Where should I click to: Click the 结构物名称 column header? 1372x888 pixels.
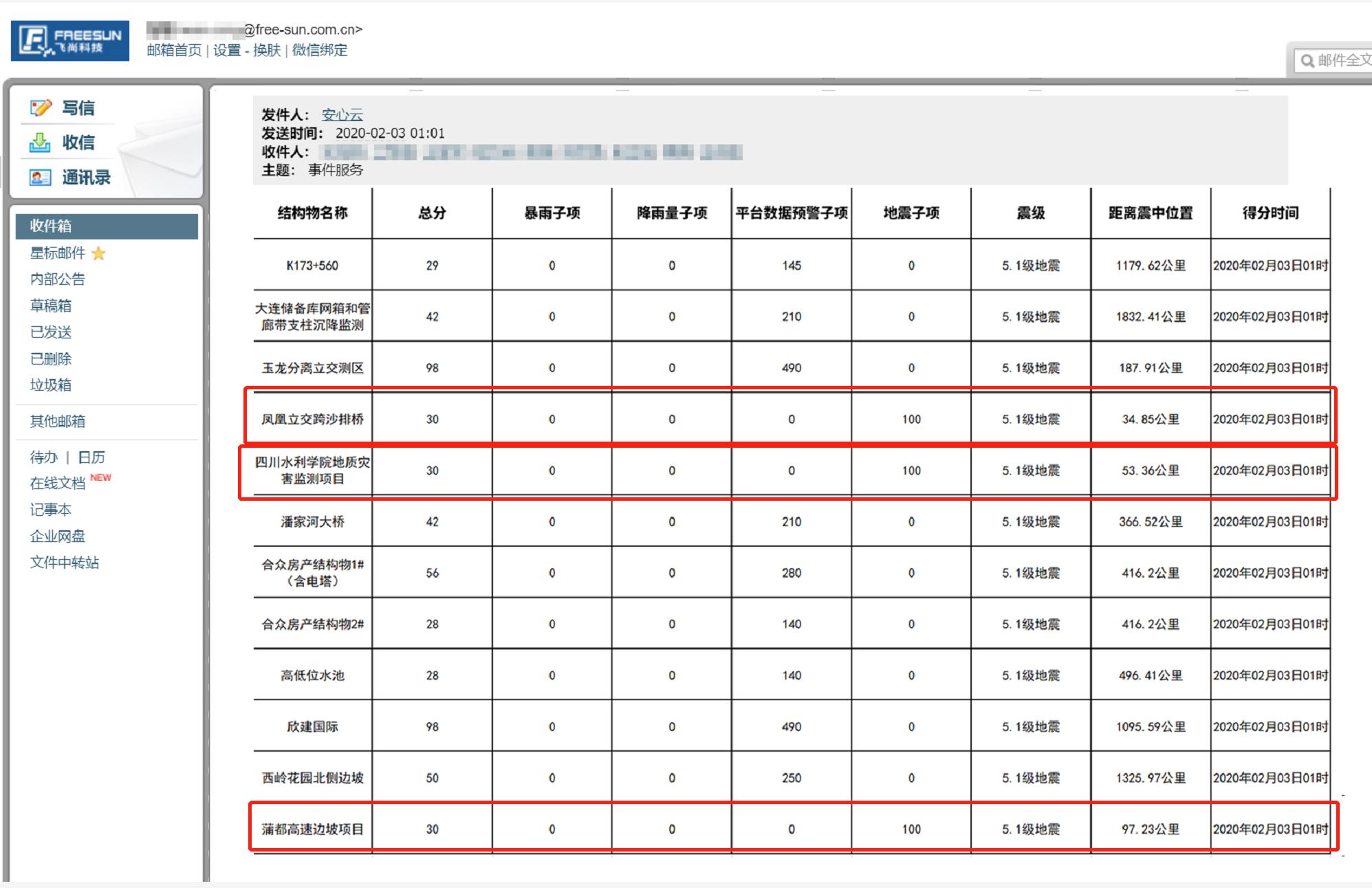tap(313, 213)
